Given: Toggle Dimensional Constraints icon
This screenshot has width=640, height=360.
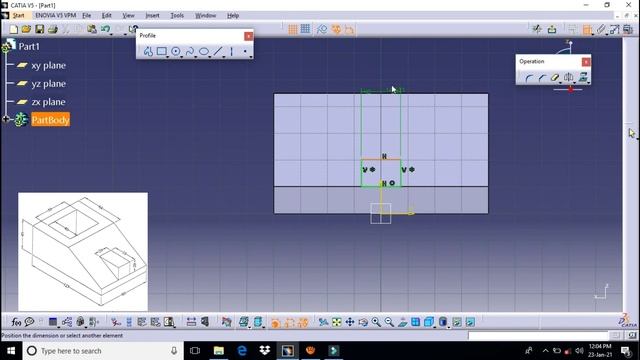Looking at the screenshot, I should pos(349,29).
